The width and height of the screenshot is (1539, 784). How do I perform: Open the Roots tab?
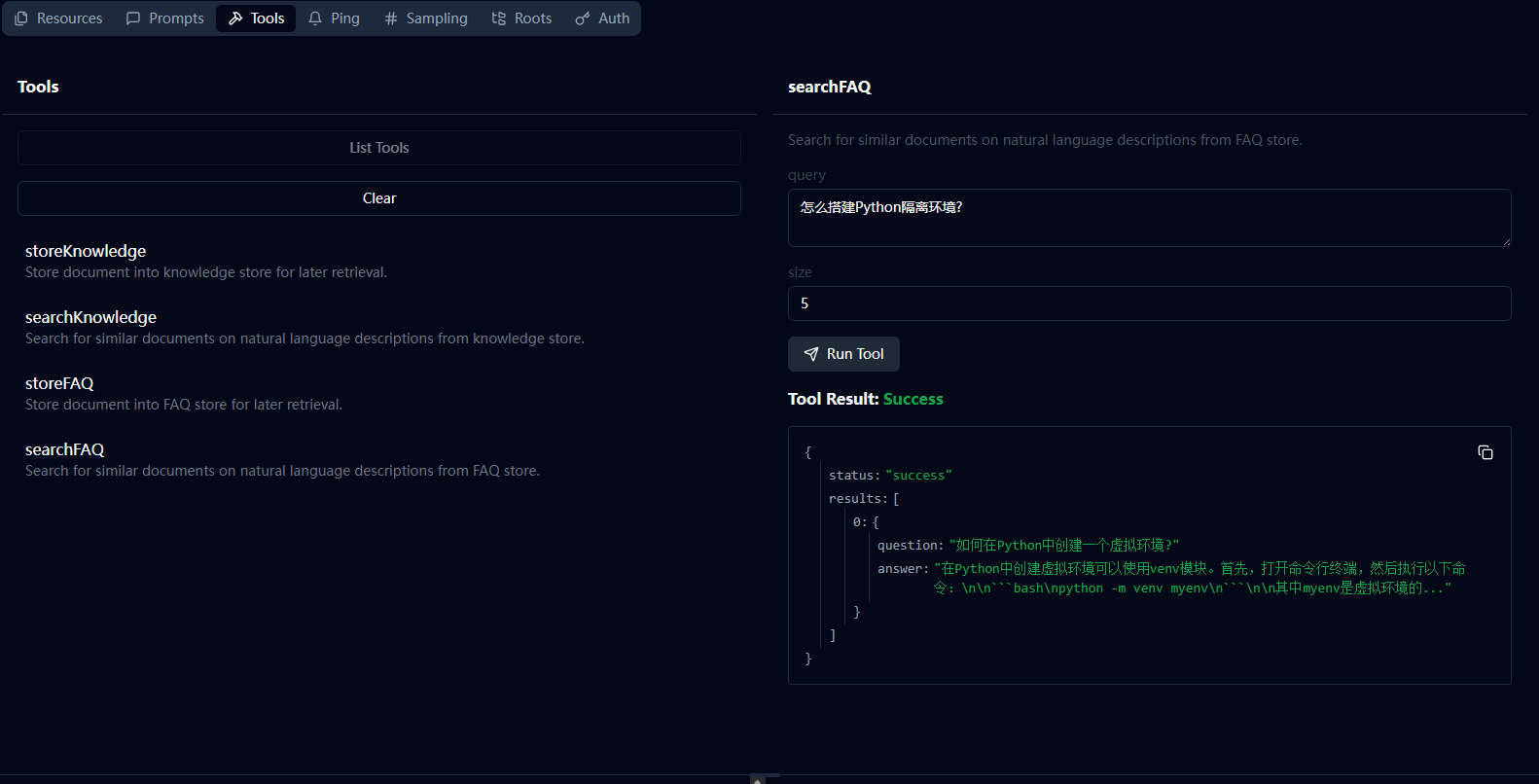[x=521, y=18]
